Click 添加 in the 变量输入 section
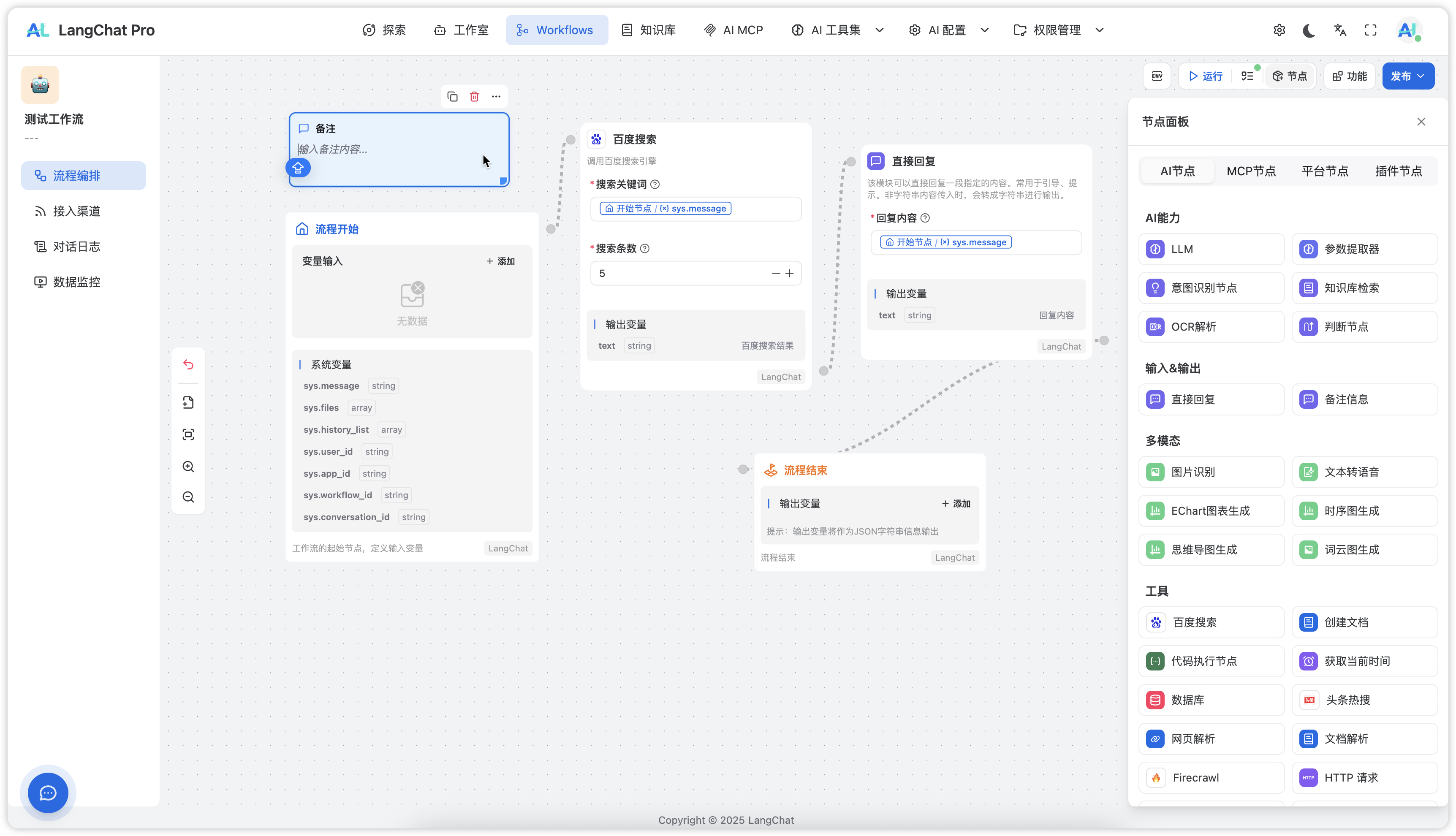The image size is (1456, 836). pos(501,261)
